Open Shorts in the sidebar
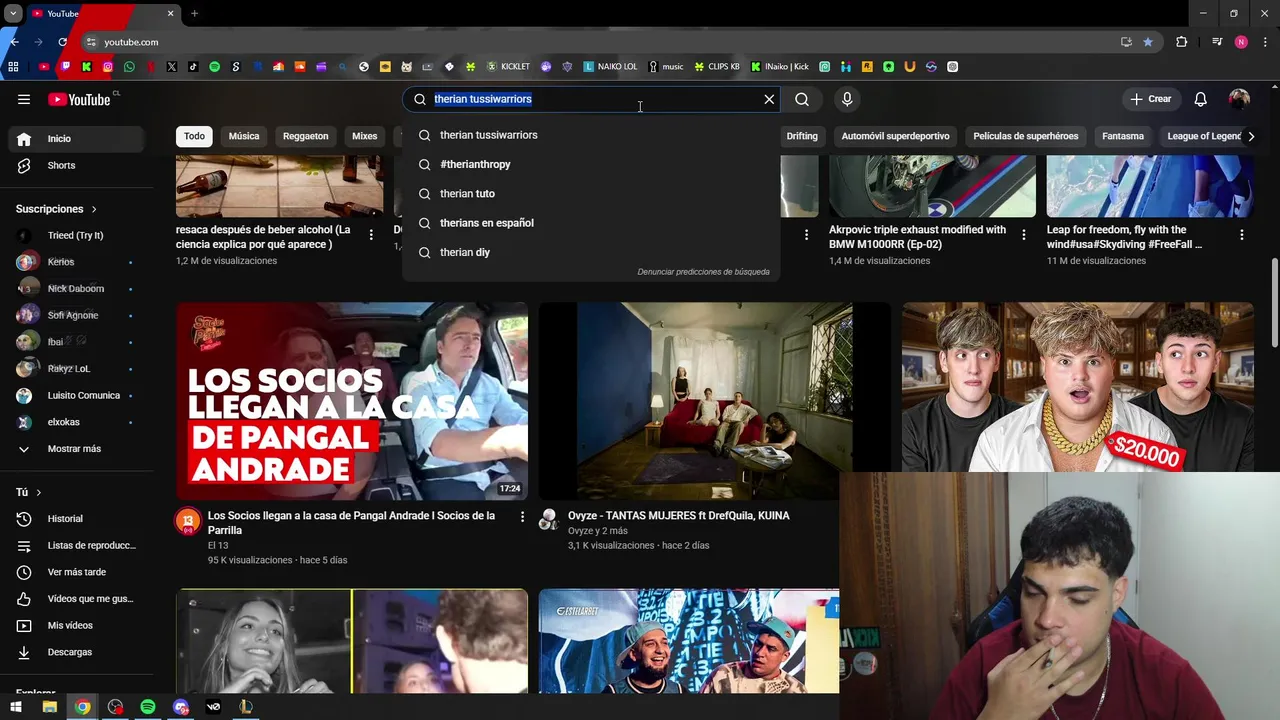Screen dimensions: 1280x720 pyautogui.click(x=75, y=165)
